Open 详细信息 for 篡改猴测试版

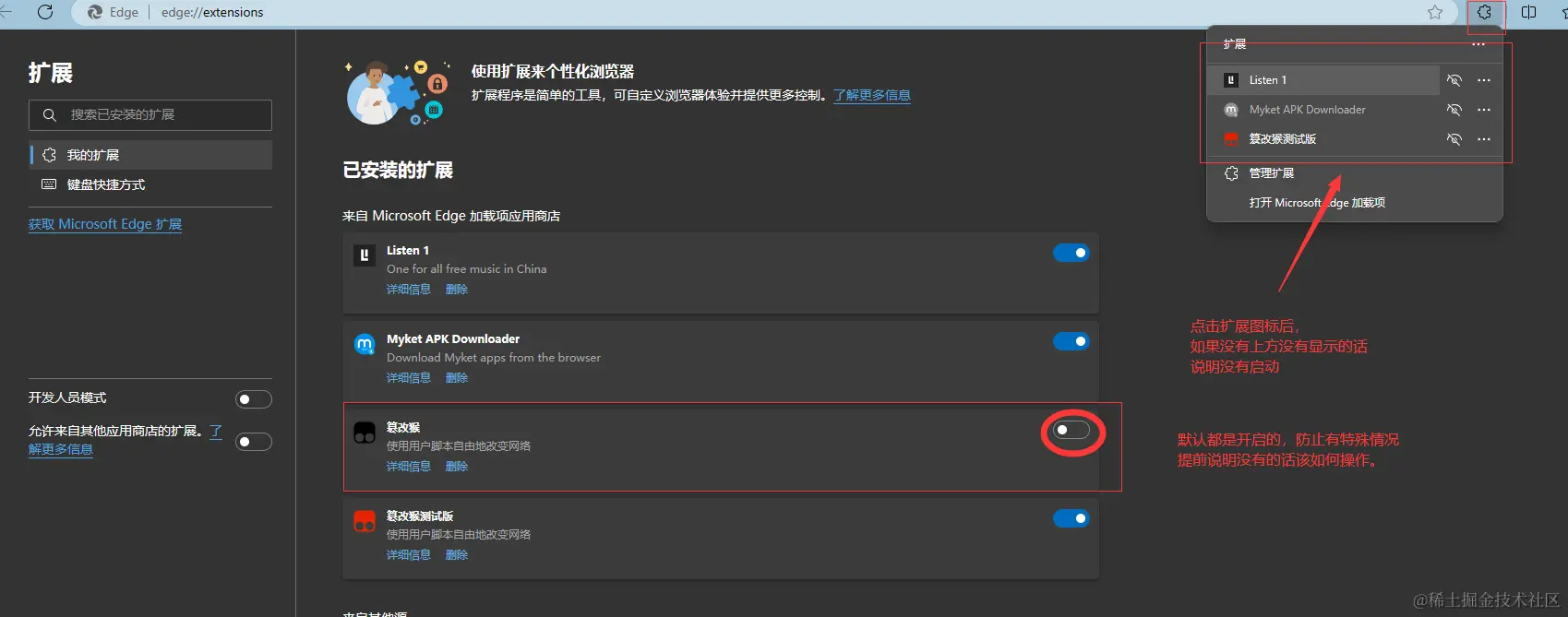409,555
